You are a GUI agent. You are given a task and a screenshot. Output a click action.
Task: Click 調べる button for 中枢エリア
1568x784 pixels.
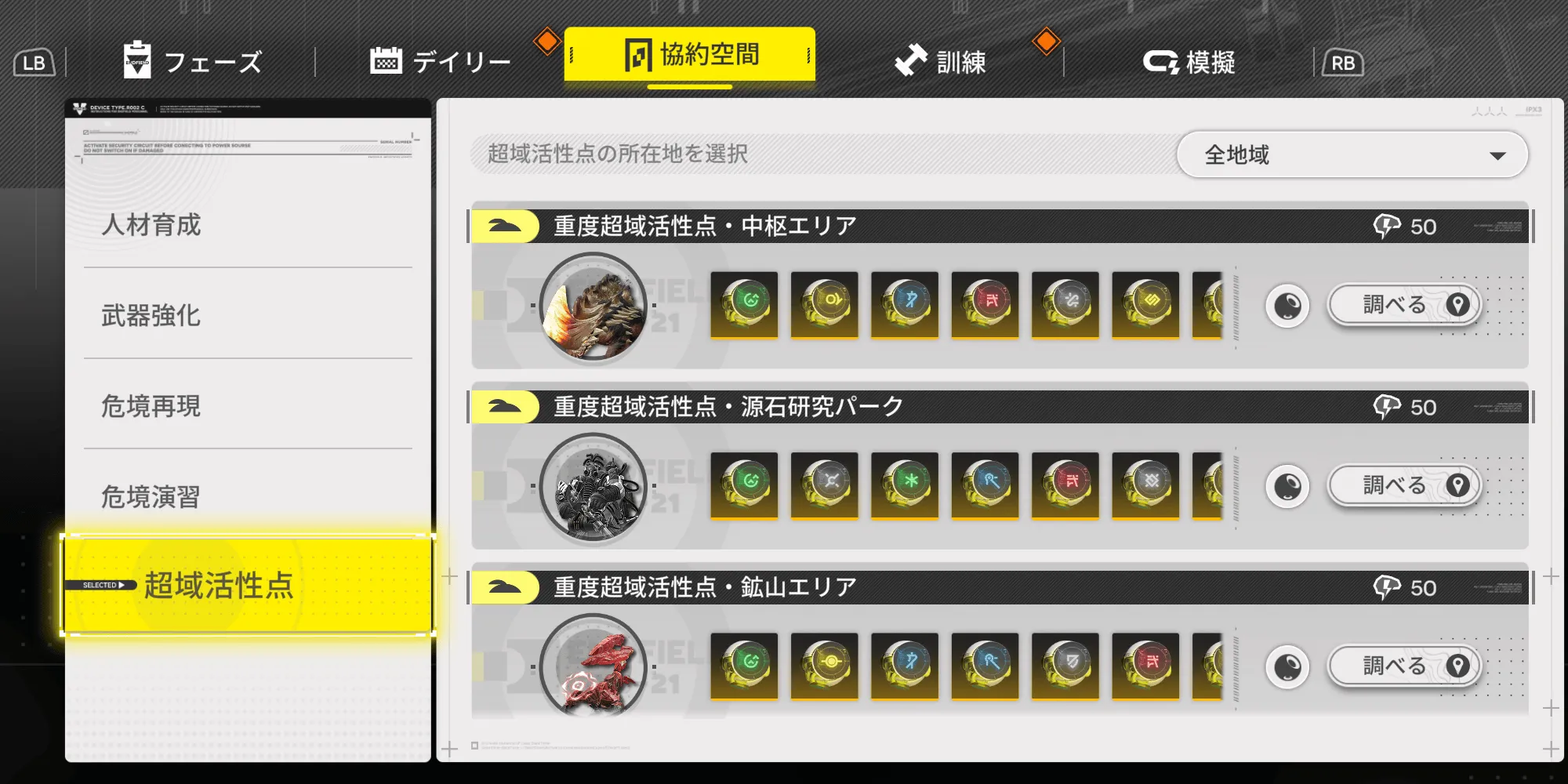(x=1404, y=305)
